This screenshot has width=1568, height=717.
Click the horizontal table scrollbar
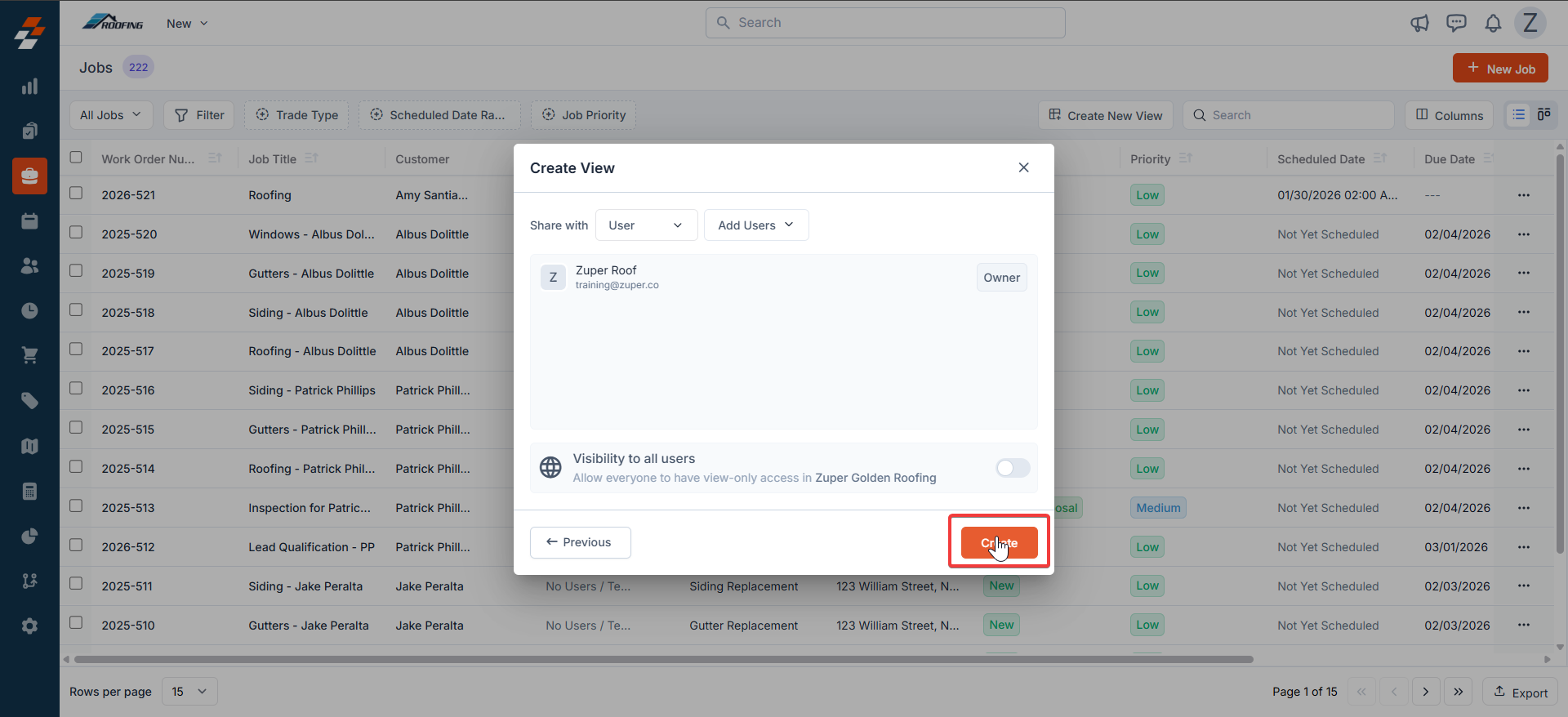[x=663, y=659]
